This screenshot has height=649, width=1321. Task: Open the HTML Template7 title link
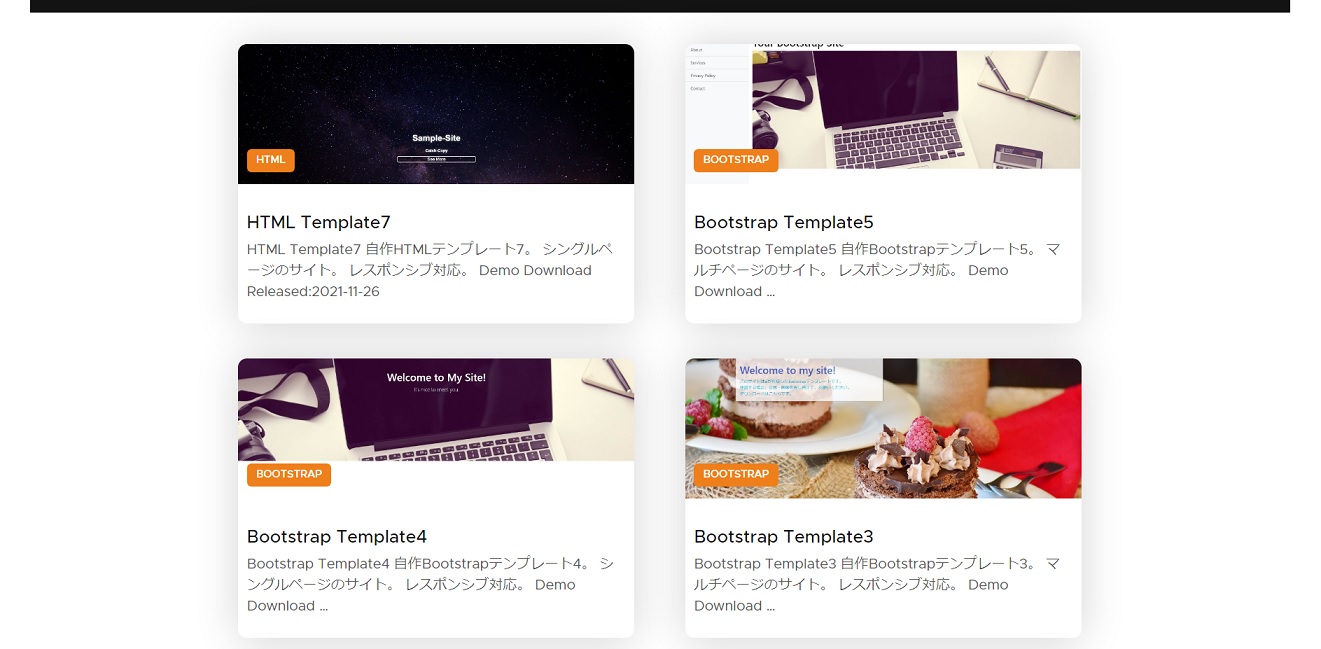(x=318, y=222)
